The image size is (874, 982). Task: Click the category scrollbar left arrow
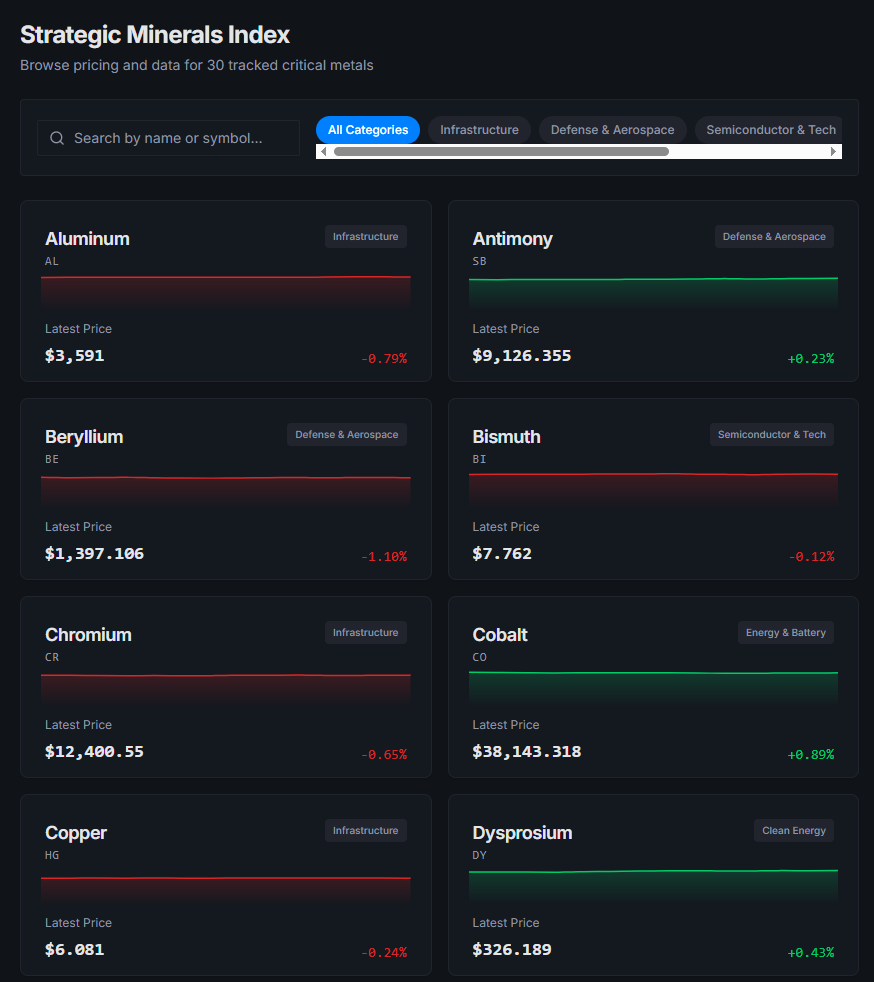pyautogui.click(x=323, y=152)
